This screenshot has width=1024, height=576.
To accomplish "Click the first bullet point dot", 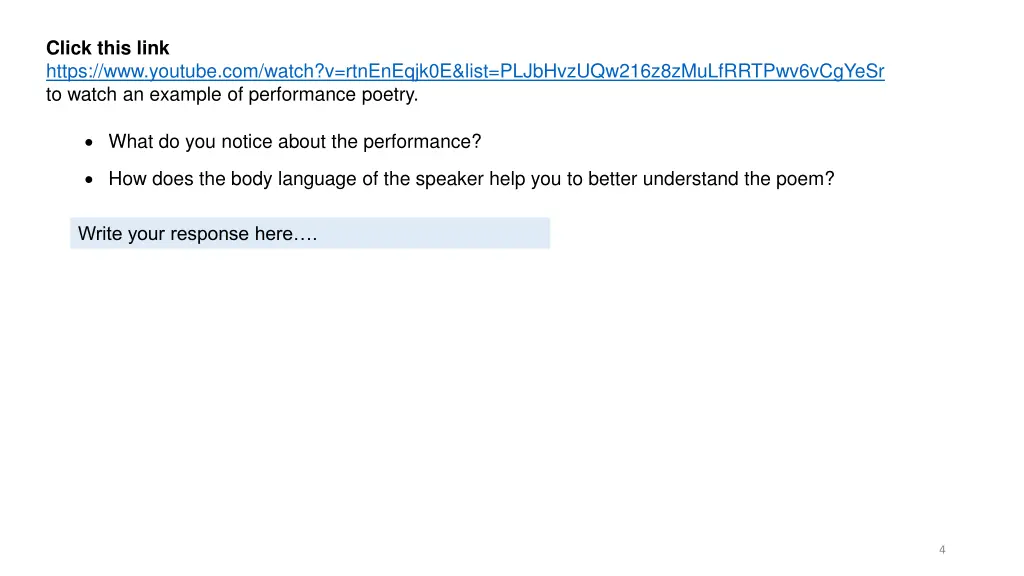I will coord(89,142).
